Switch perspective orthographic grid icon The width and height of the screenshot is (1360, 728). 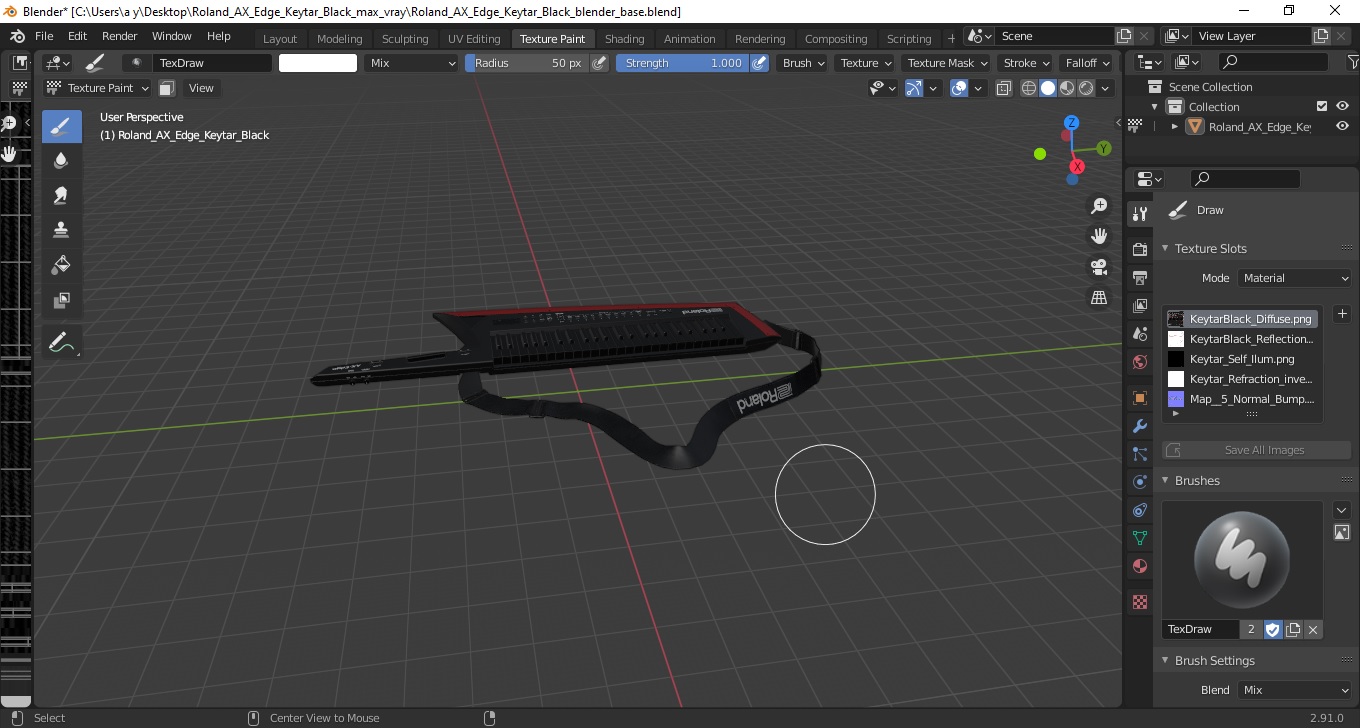[1099, 297]
